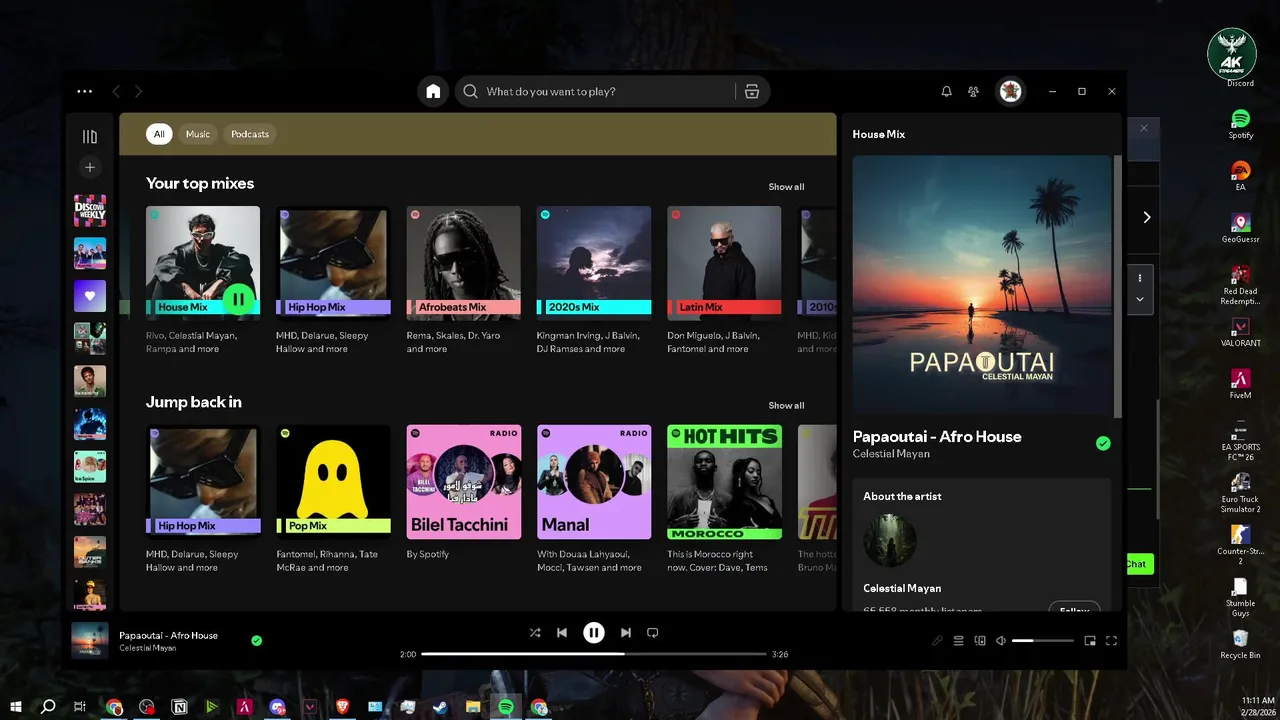
Task: Skip to the next track
Action: (626, 632)
